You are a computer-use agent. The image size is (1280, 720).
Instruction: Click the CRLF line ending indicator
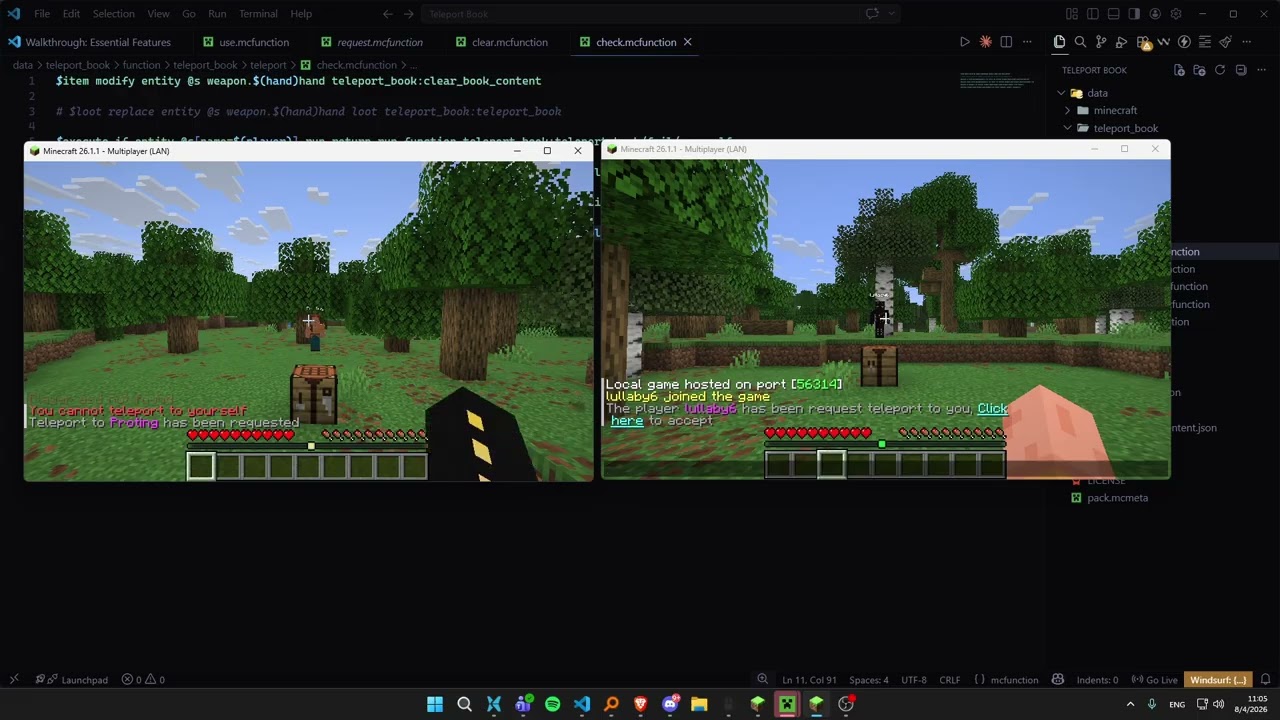[x=949, y=680]
